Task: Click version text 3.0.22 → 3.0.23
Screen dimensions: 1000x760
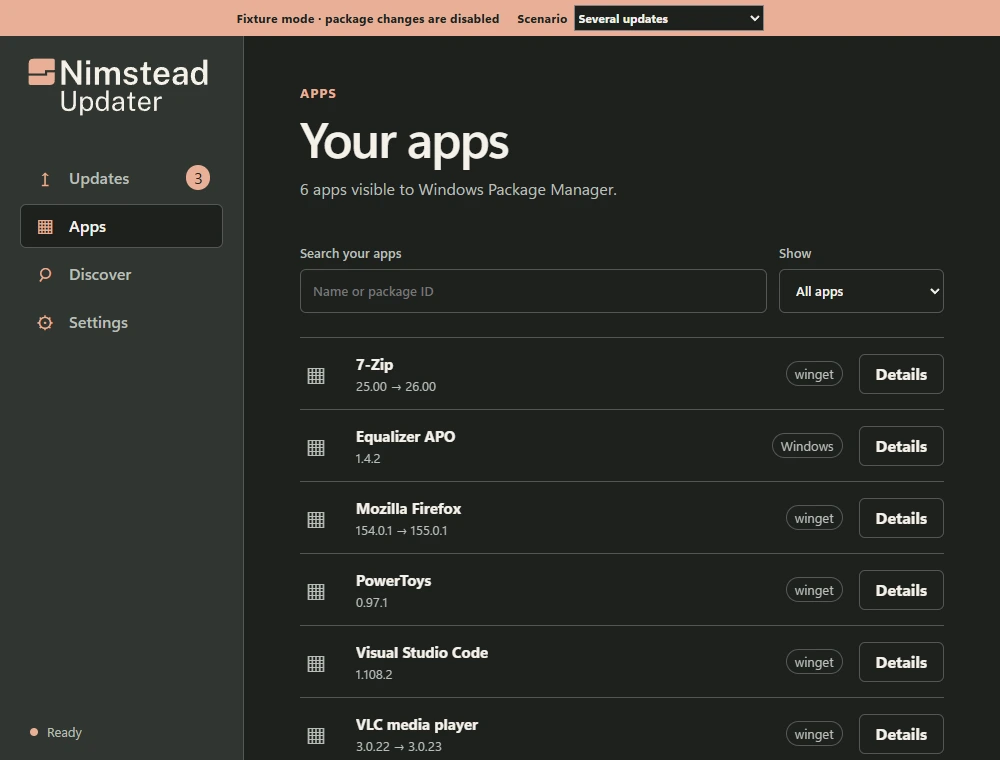Action: click(x=399, y=747)
